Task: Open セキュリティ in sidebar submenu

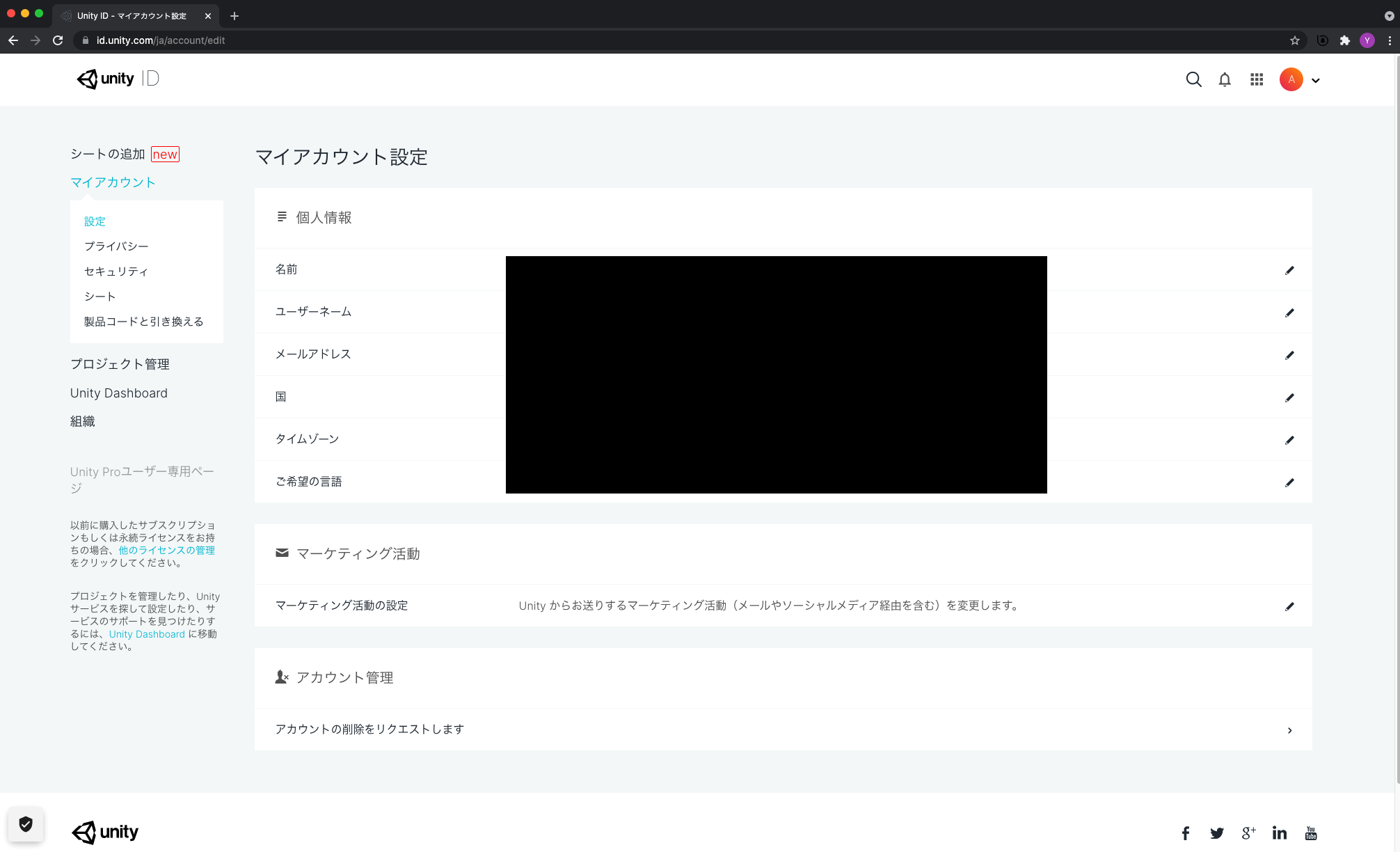Action: (116, 271)
